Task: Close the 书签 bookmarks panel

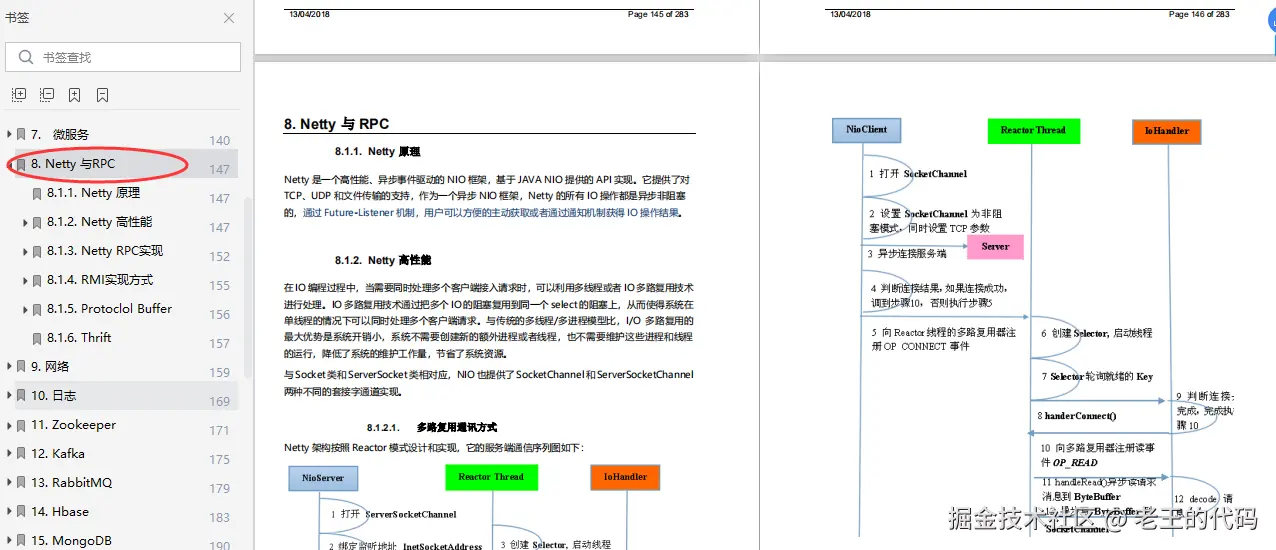Action: point(229,18)
